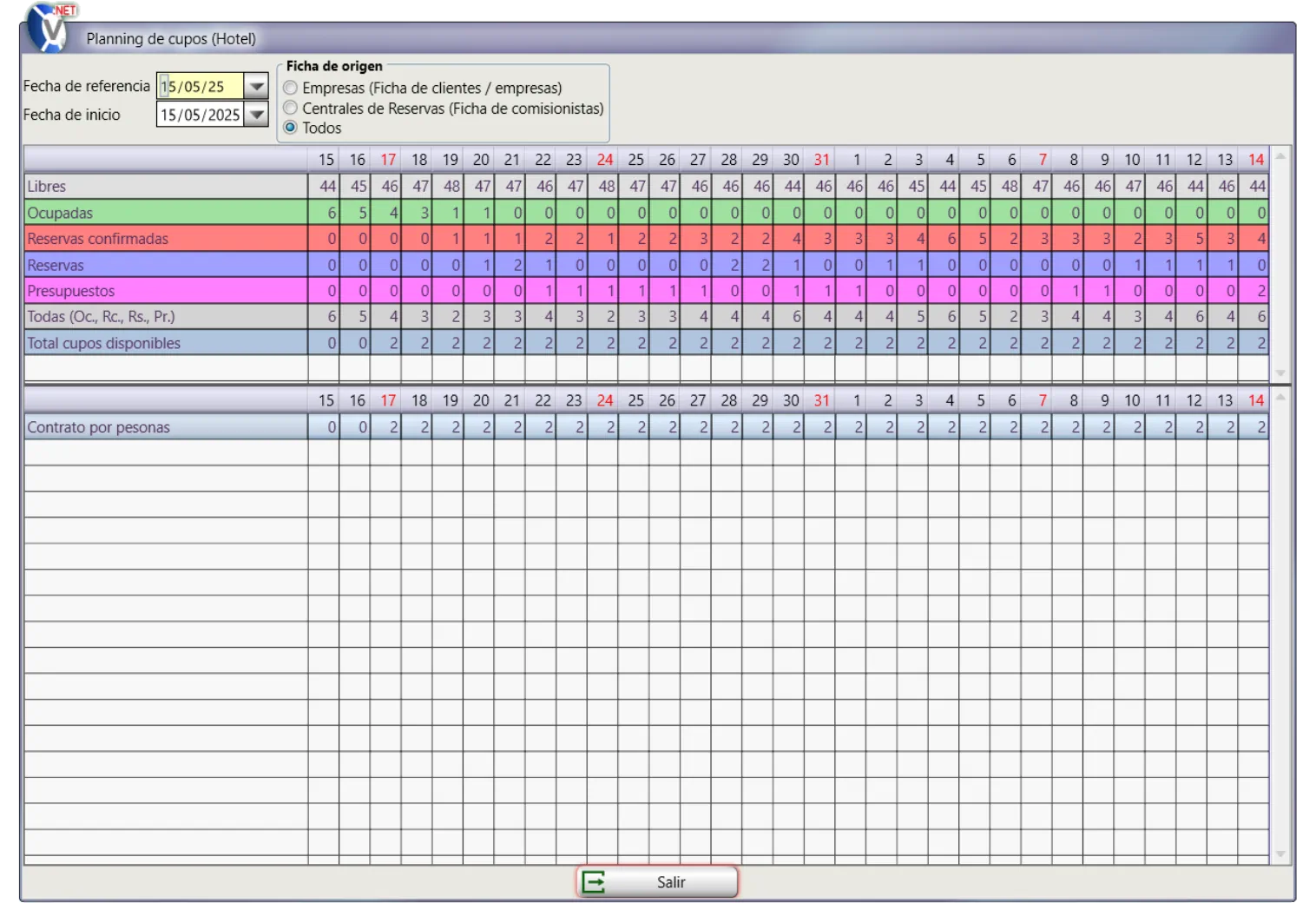Expand the Fecha de inicio date picker
Image resolution: width=1316 pixels, height=903 pixels.
click(x=256, y=115)
